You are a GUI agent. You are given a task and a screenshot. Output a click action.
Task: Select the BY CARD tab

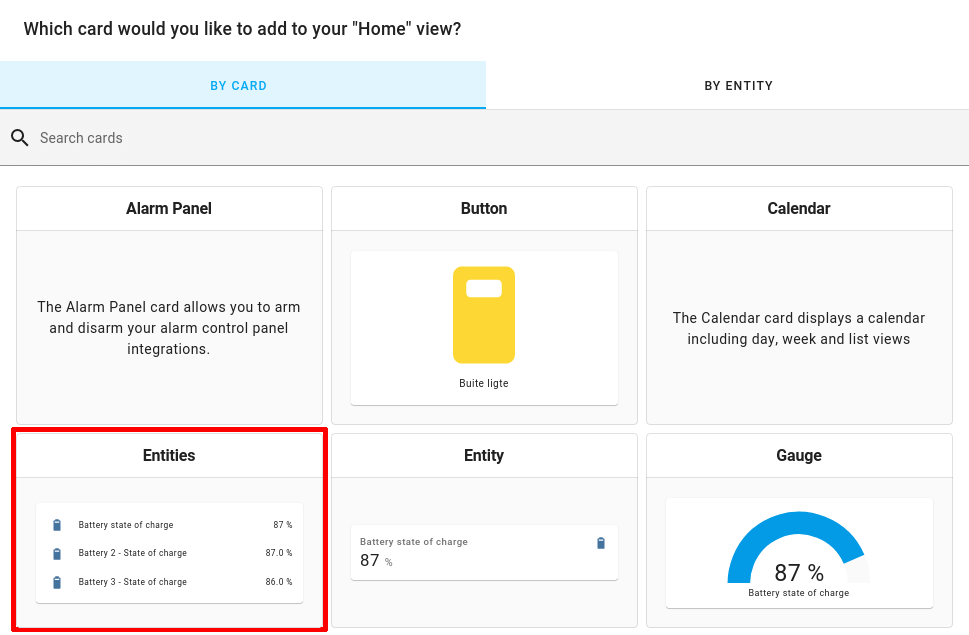point(238,85)
